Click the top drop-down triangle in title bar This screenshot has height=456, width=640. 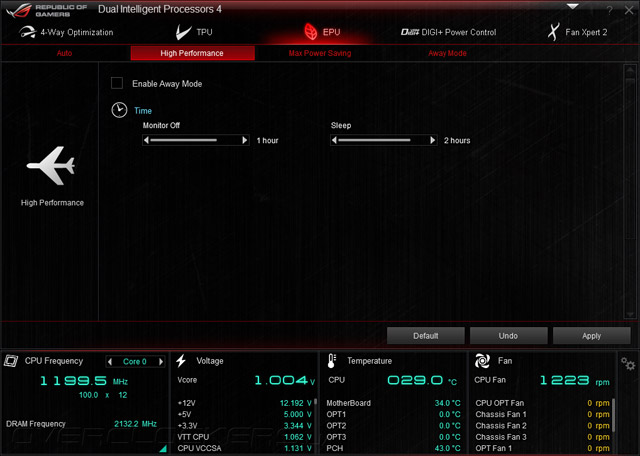(x=573, y=7)
